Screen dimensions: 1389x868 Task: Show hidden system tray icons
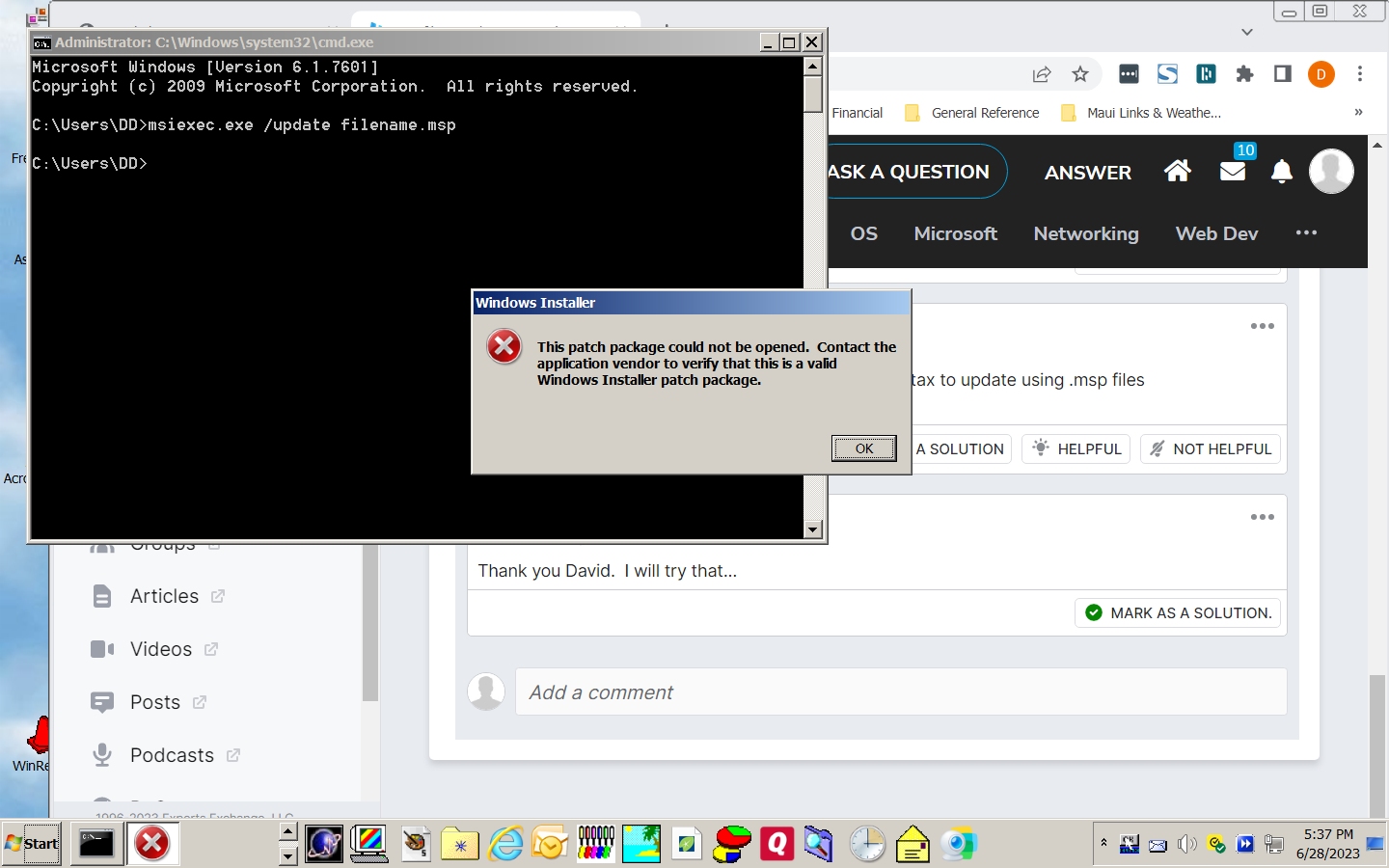(1103, 844)
